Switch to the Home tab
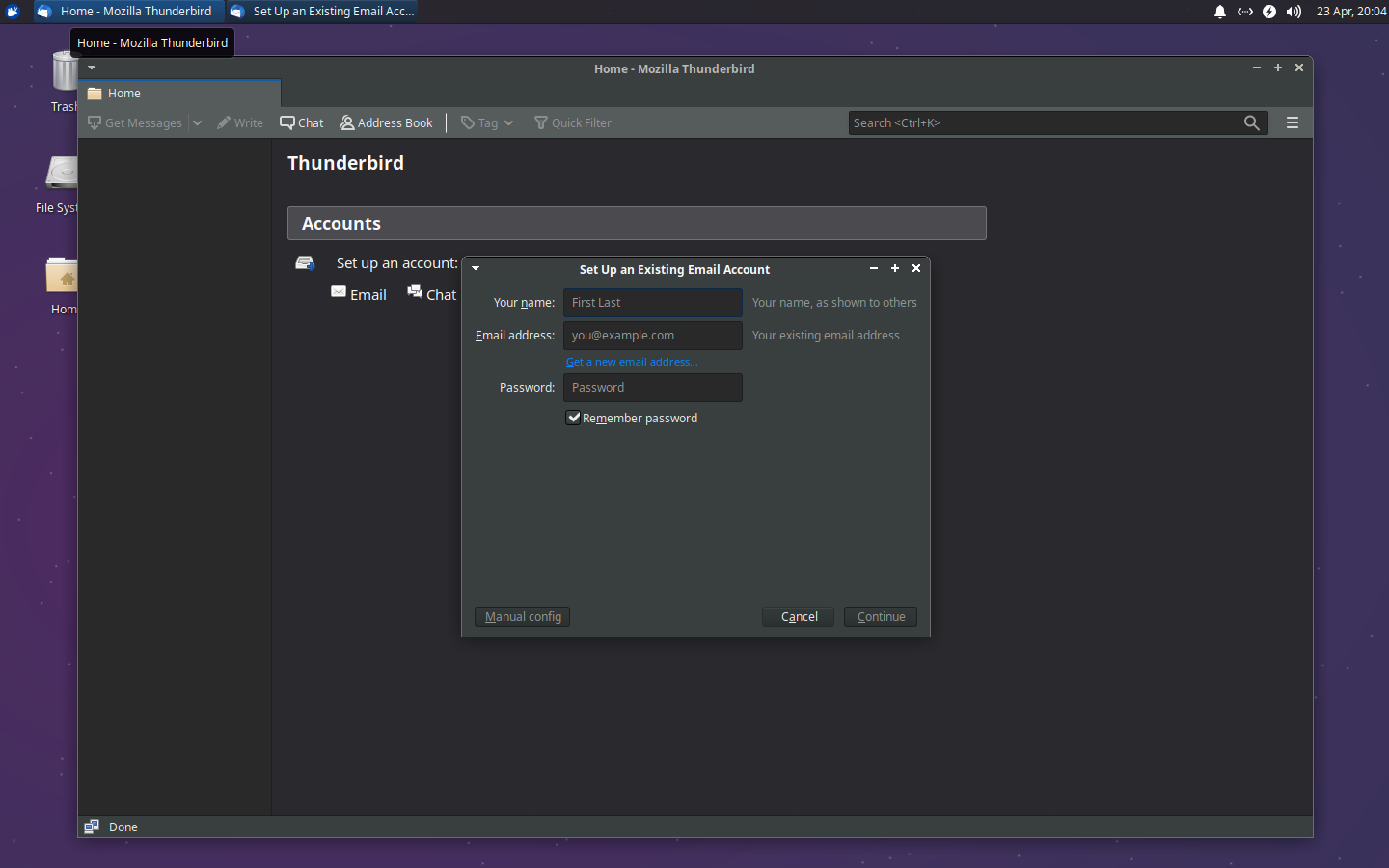The width and height of the screenshot is (1389, 868). 124,93
